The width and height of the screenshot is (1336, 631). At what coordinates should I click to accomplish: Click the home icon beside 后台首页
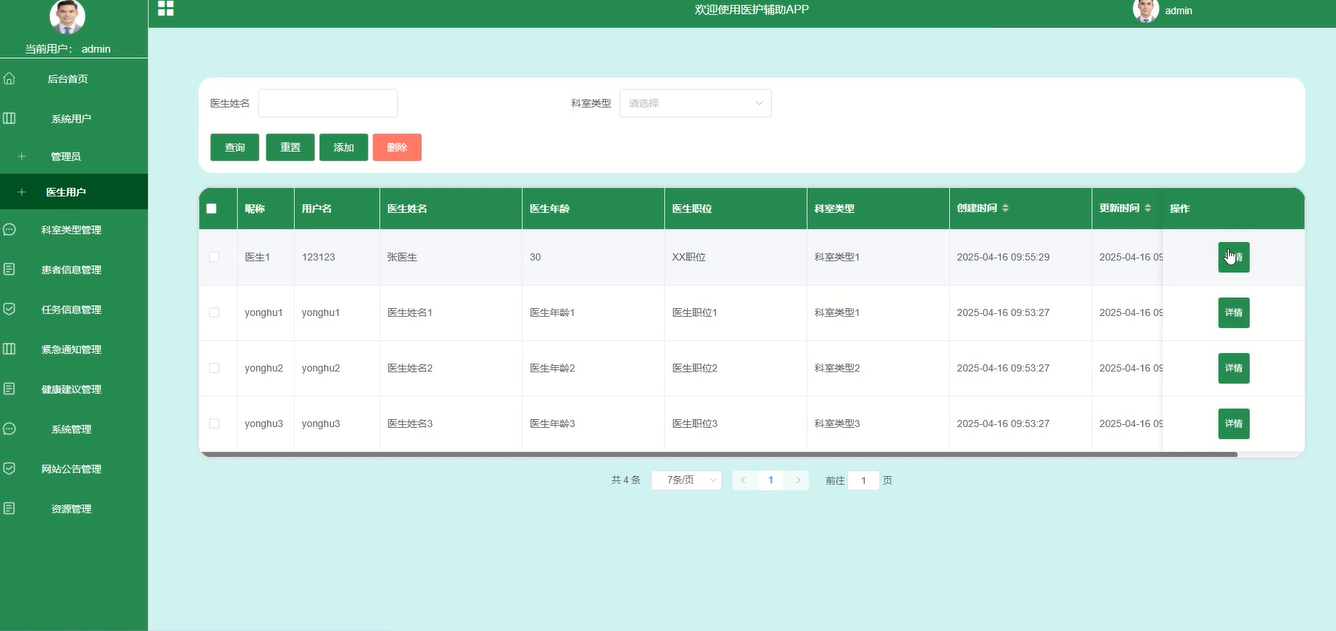point(10,78)
